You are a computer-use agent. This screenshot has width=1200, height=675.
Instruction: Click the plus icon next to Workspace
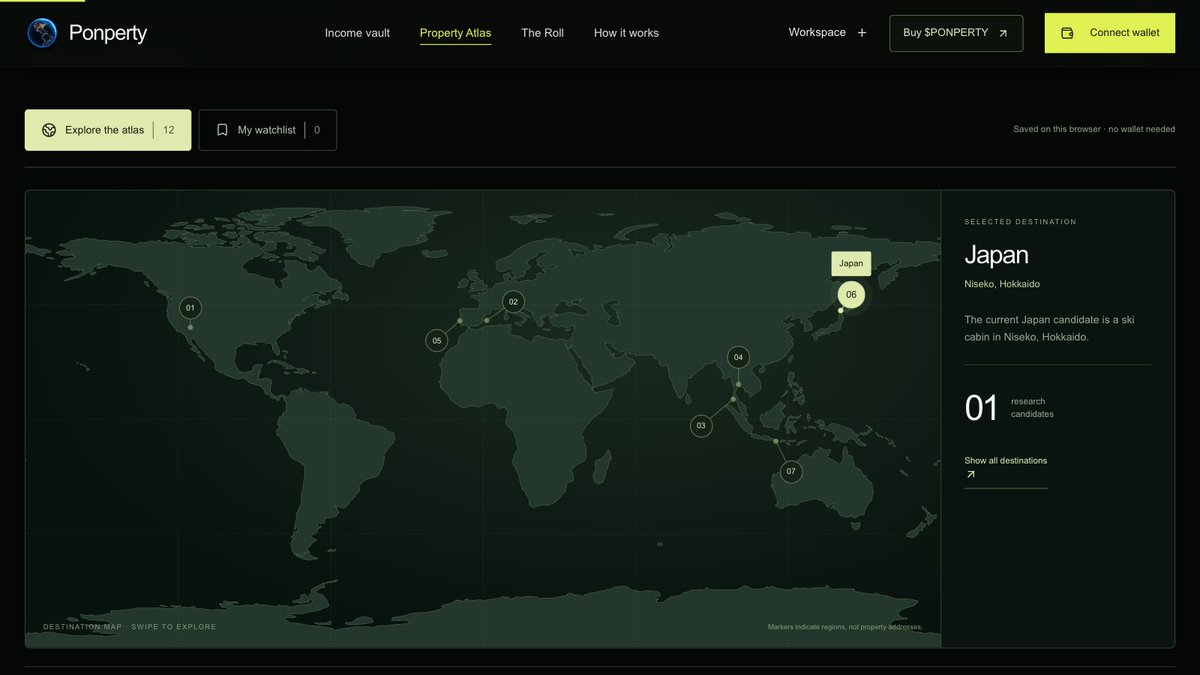(862, 33)
